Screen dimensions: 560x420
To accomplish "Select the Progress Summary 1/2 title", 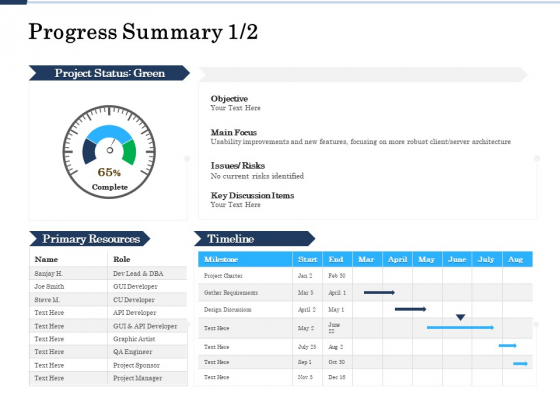I will (143, 32).
